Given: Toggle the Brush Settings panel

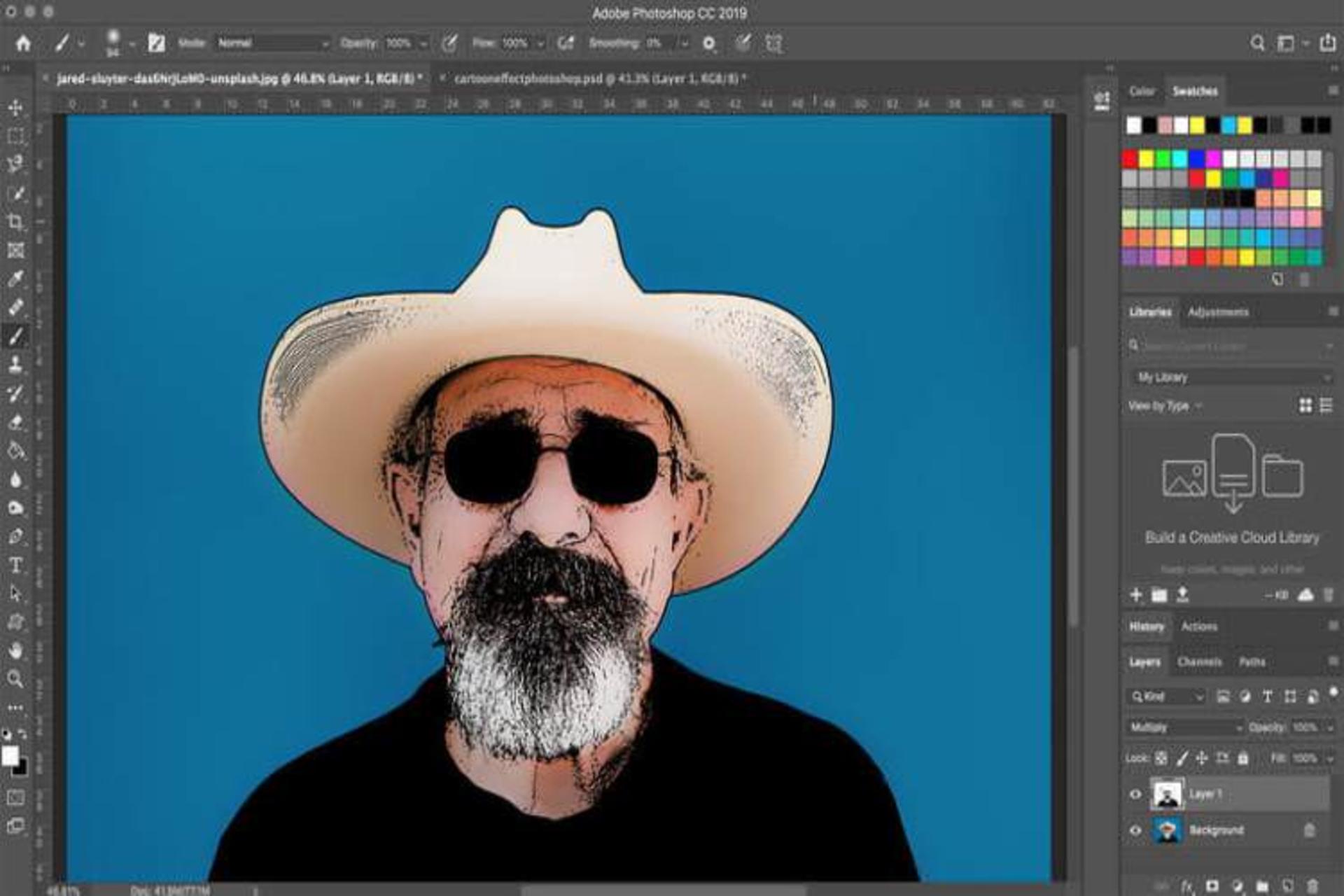Looking at the screenshot, I should point(156,43).
